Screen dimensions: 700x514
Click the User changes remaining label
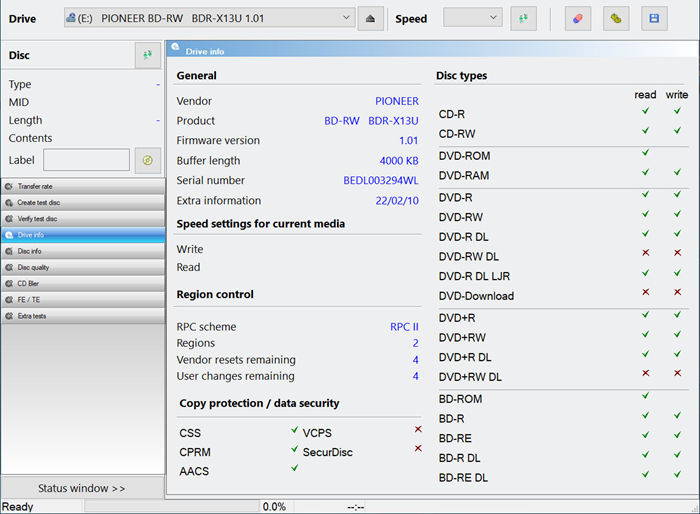[235, 376]
